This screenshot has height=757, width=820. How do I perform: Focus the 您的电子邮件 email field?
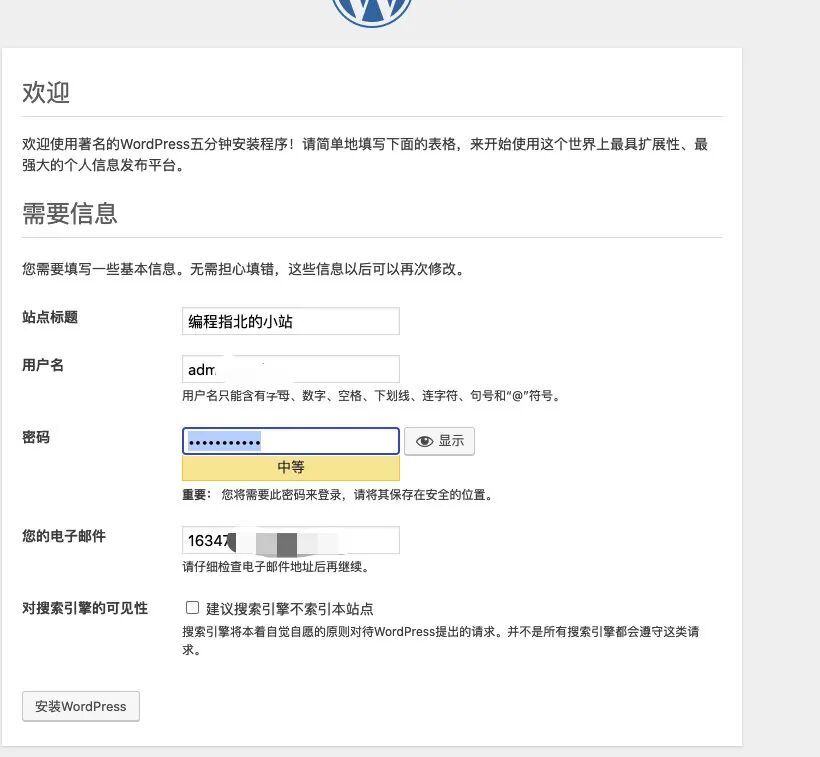[x=291, y=540]
